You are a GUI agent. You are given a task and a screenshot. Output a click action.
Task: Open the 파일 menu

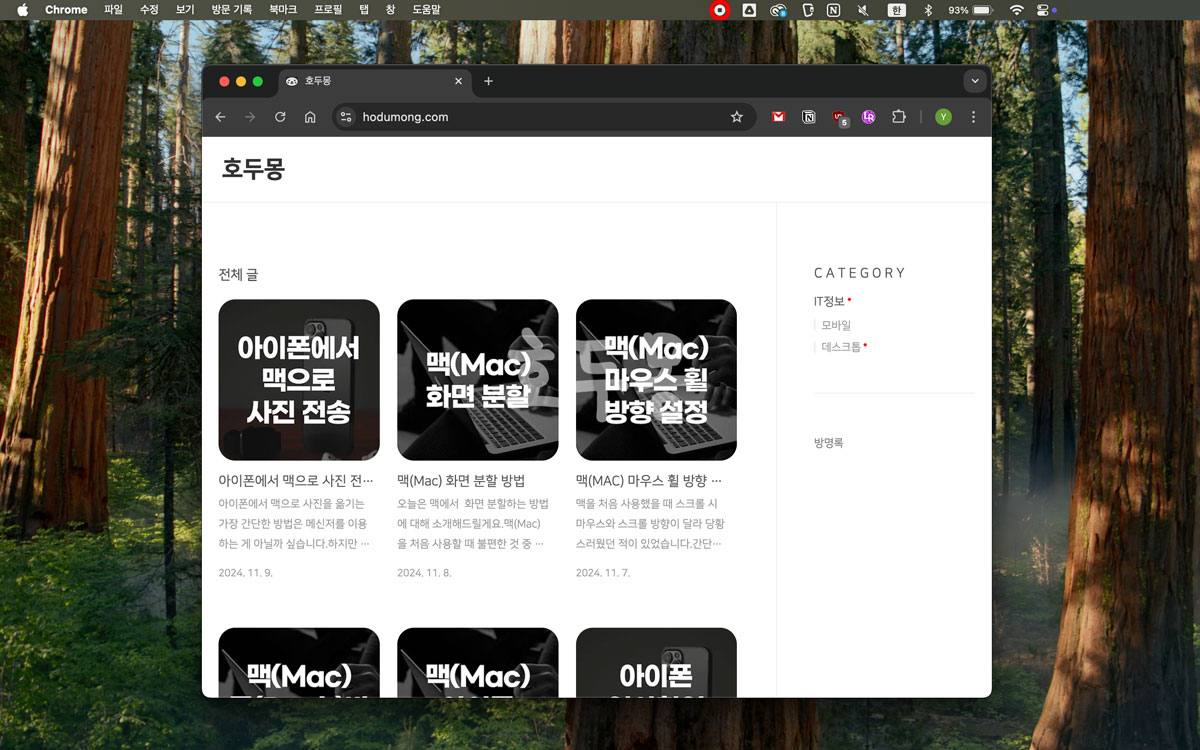pyautogui.click(x=113, y=10)
